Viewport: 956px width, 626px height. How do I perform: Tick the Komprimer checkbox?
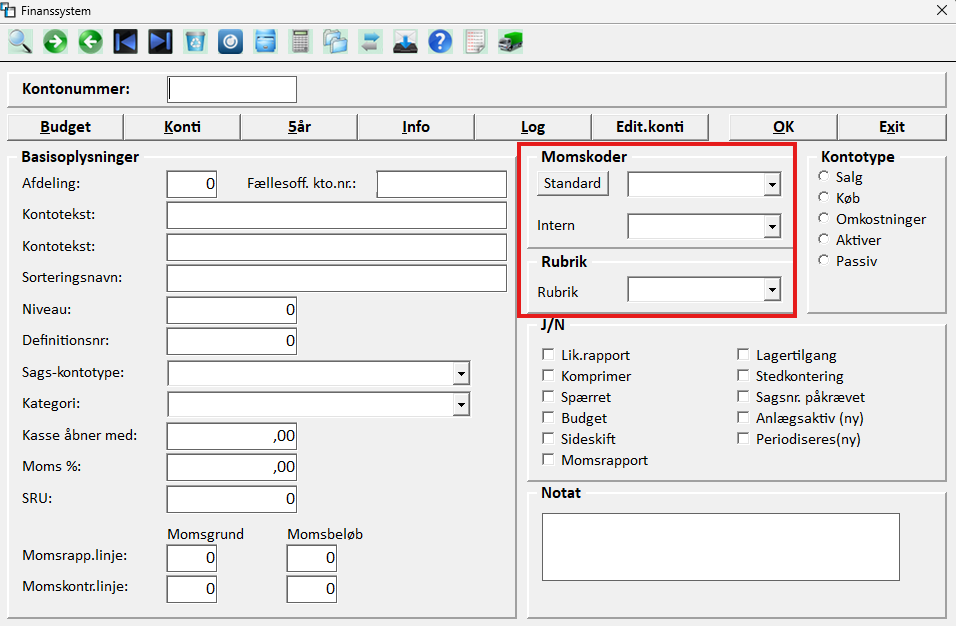(x=548, y=375)
